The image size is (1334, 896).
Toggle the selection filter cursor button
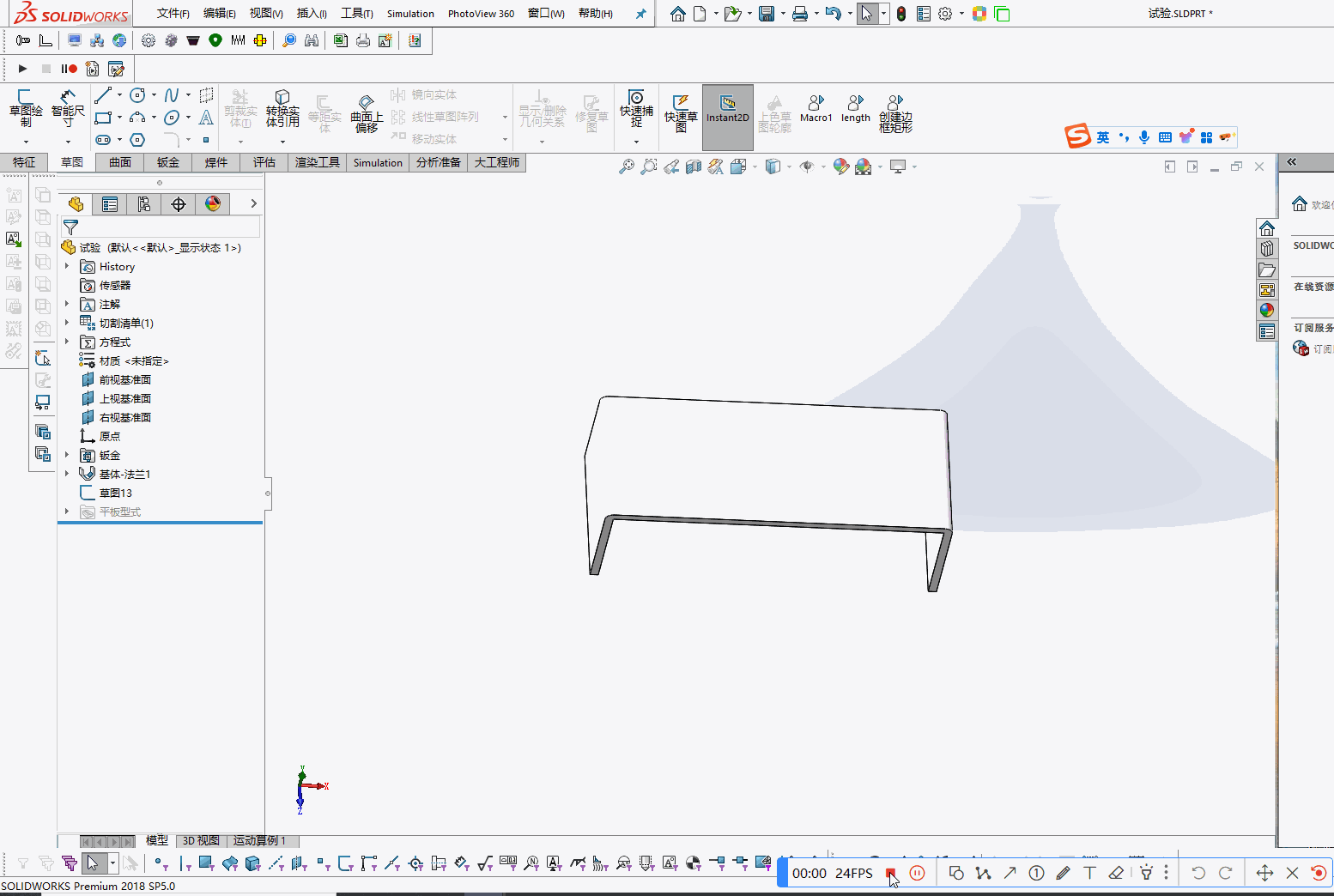point(93,863)
